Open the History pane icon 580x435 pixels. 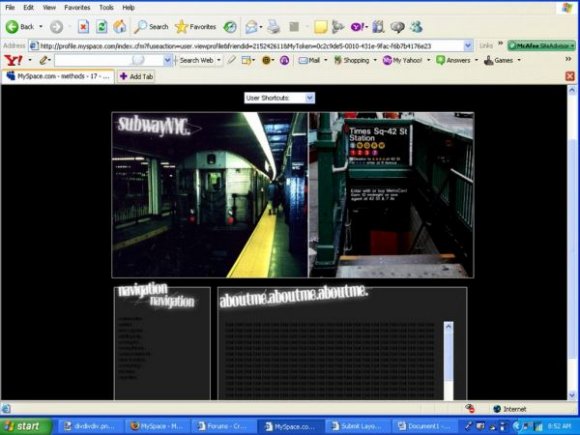230,27
